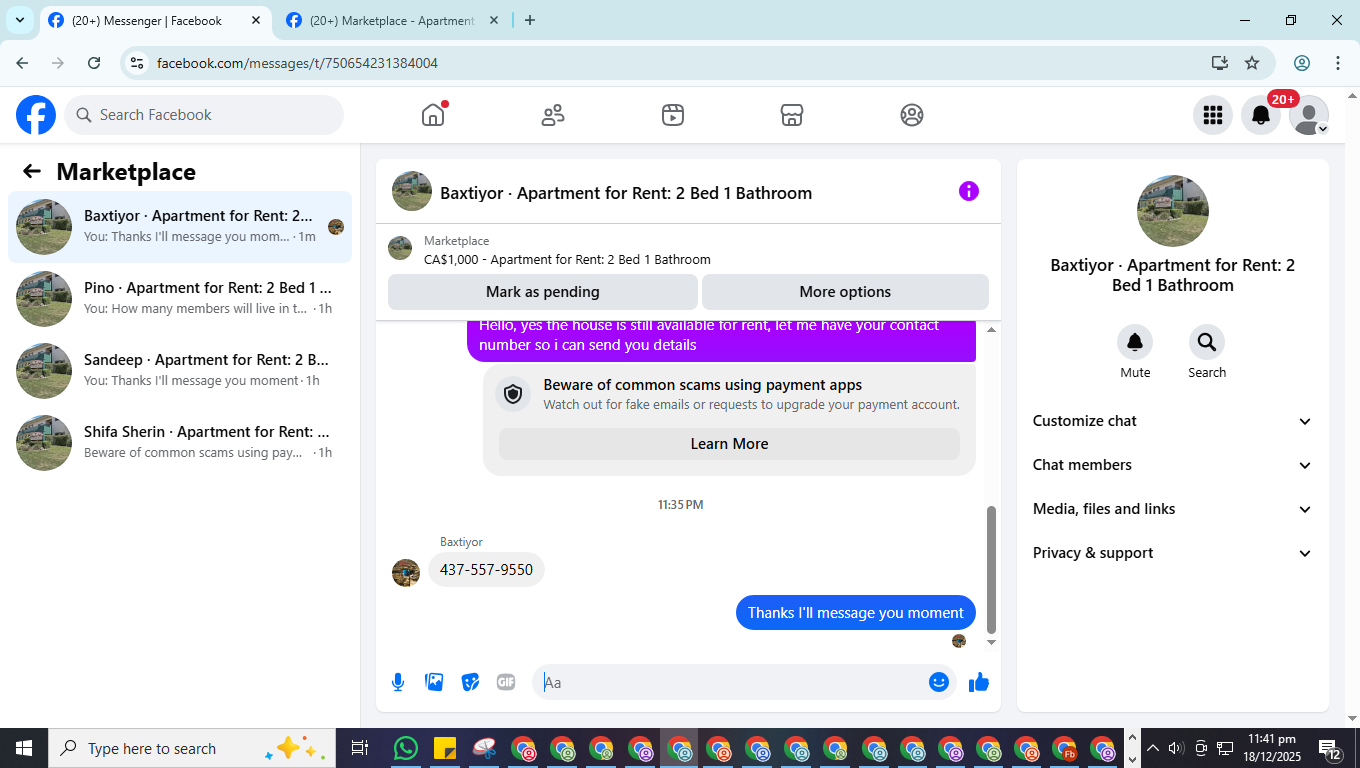Image resolution: width=1360 pixels, height=768 pixels.
Task: Send a thumbs-up like
Action: [x=979, y=682]
